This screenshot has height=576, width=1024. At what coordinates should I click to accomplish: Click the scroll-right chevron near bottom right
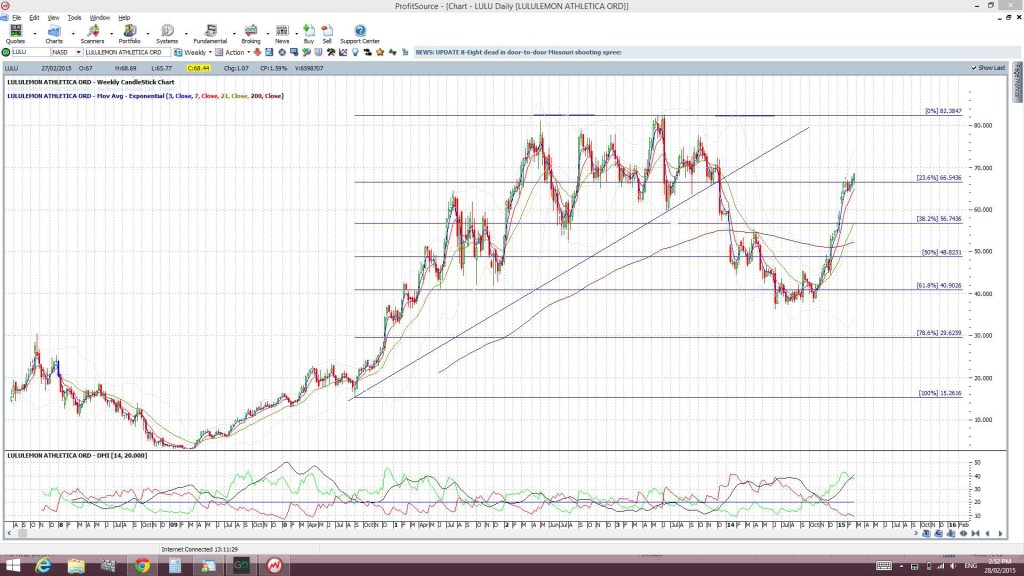pyautogui.click(x=916, y=534)
